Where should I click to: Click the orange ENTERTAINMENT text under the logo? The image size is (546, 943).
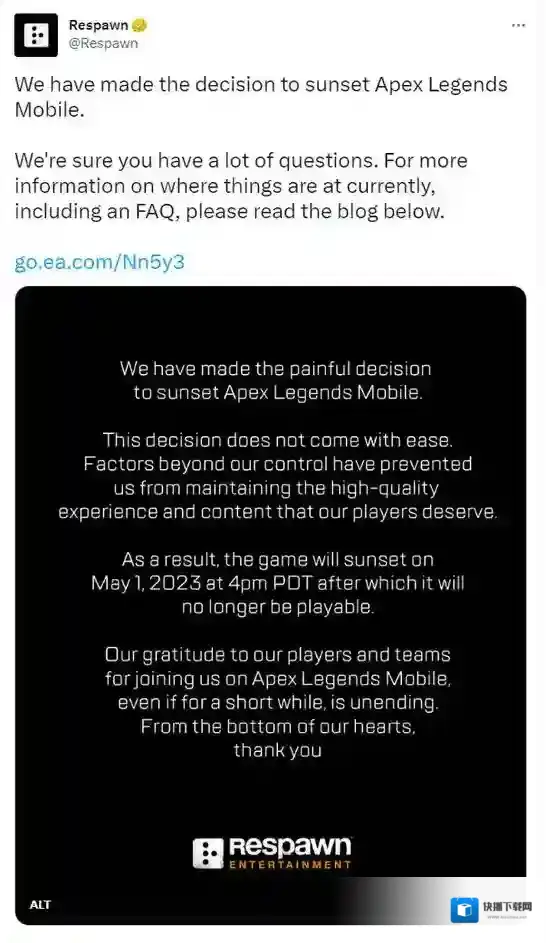[x=290, y=864]
